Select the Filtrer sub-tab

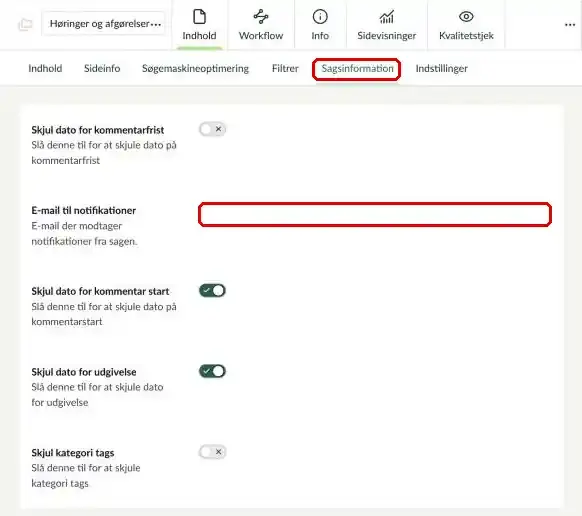coord(285,68)
